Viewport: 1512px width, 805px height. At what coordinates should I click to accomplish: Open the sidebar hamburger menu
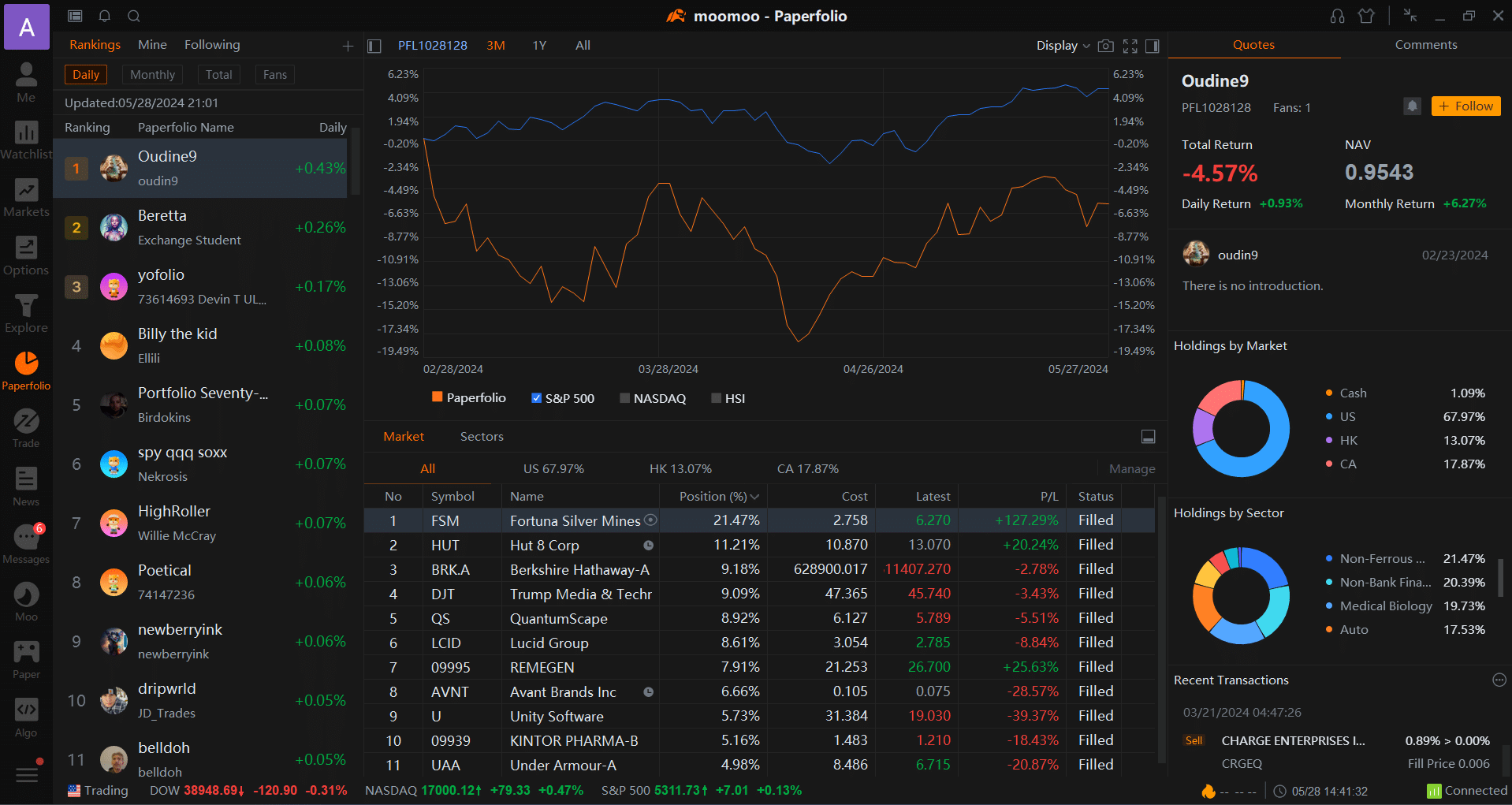(27, 774)
